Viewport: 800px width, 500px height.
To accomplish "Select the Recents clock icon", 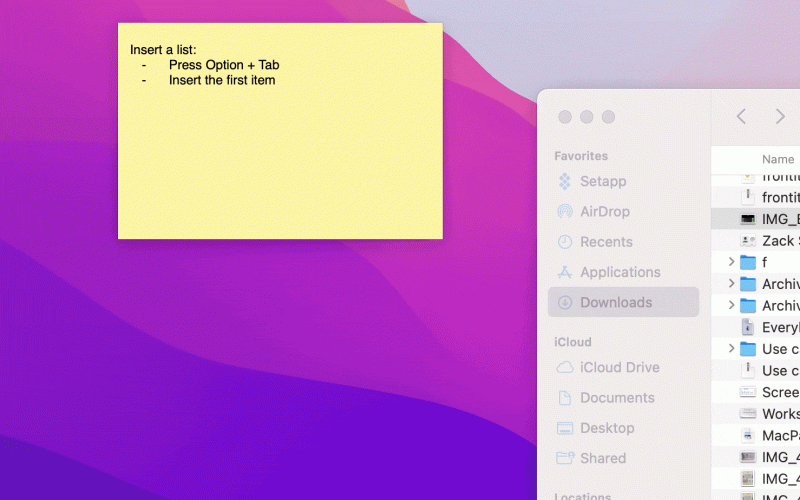I will pos(564,242).
